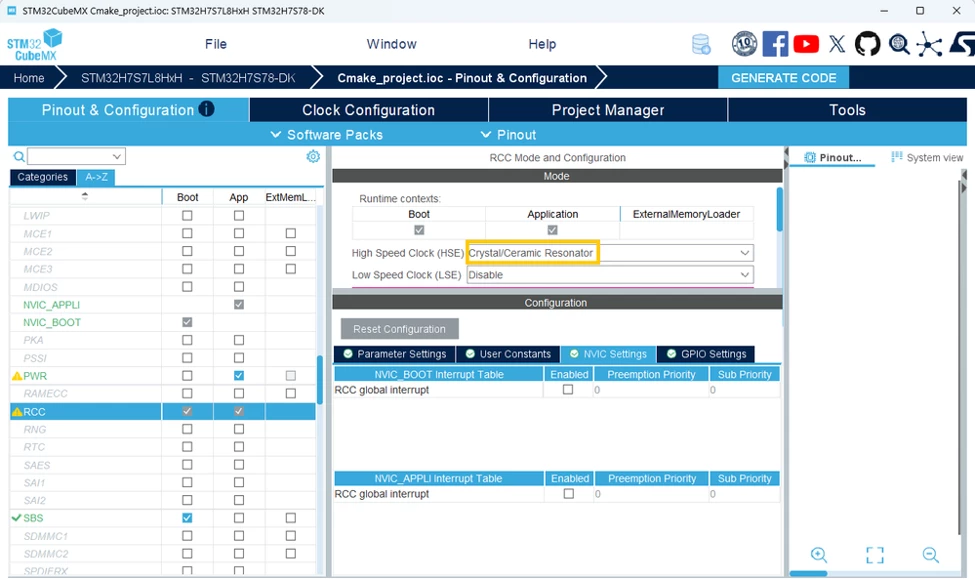
Task: Select the RCC row in peripheral list
Action: point(163,411)
